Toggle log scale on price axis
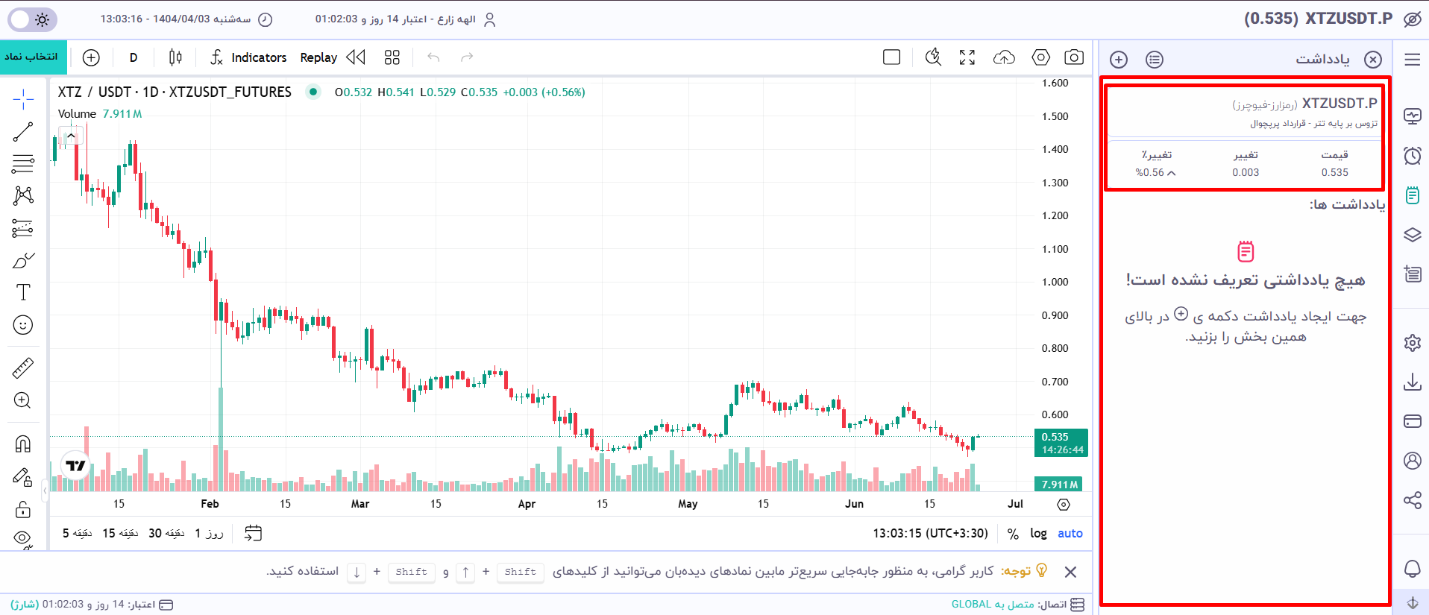The image size is (1429, 615). [x=1040, y=533]
